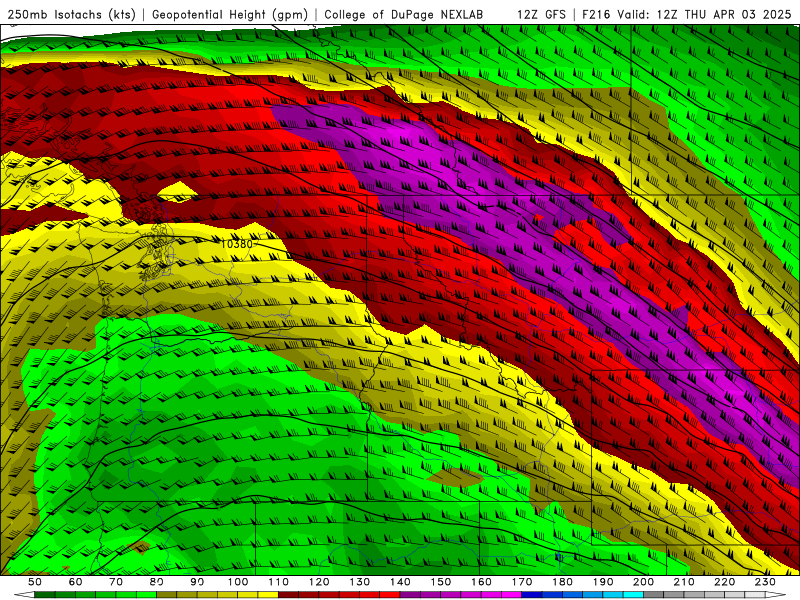Click the 'THU APR 03 2025' valid date

(738, 14)
